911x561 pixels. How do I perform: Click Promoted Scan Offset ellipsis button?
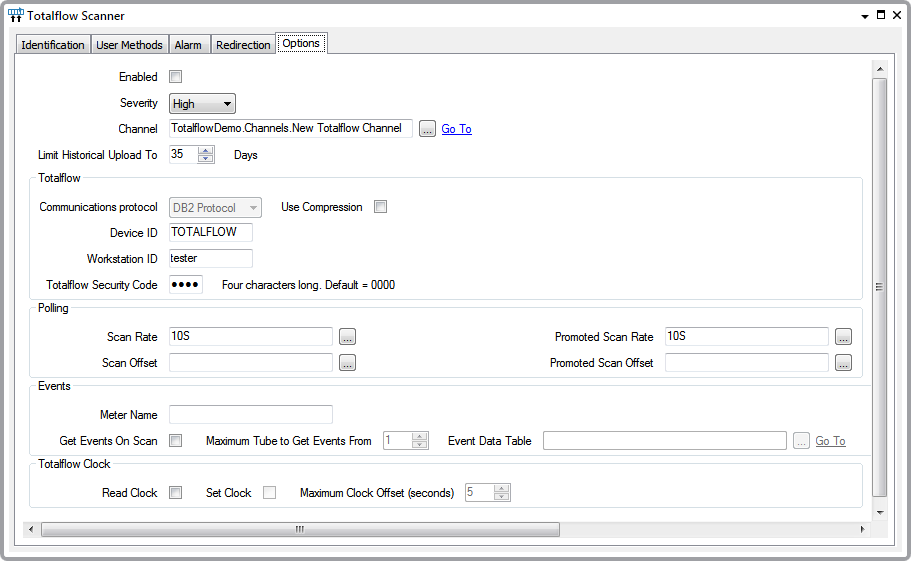point(843,363)
